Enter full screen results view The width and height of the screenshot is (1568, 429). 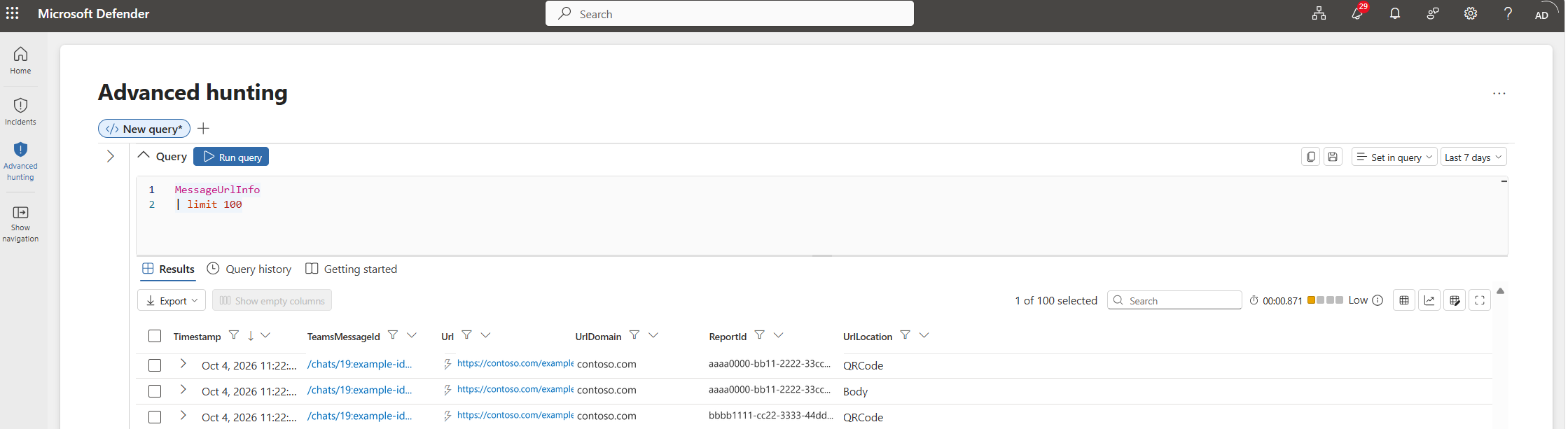(x=1480, y=300)
